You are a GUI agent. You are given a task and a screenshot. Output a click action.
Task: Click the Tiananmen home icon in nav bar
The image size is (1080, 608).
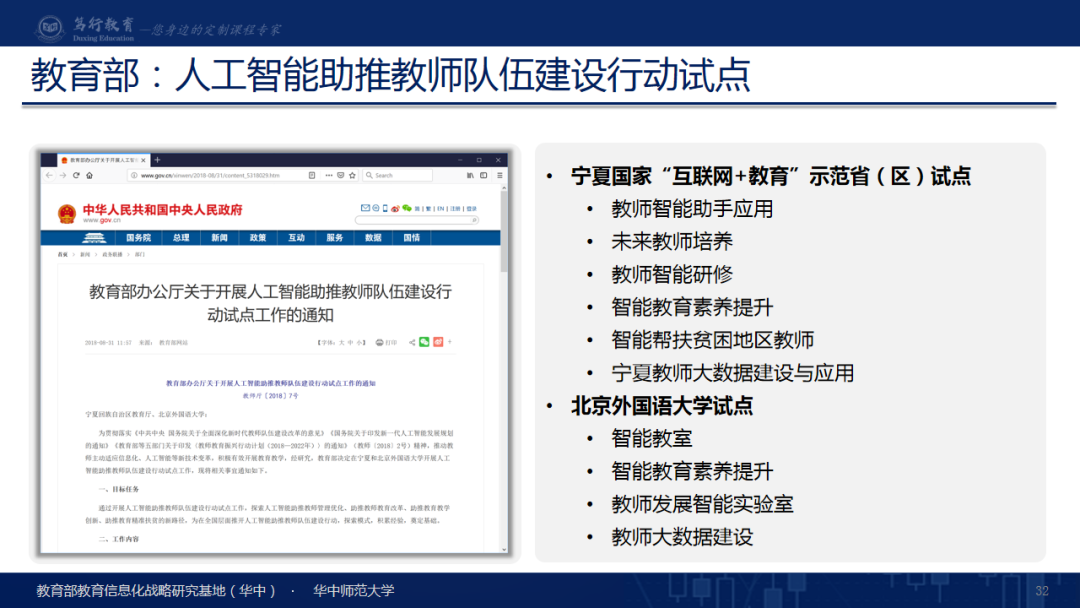(94, 238)
